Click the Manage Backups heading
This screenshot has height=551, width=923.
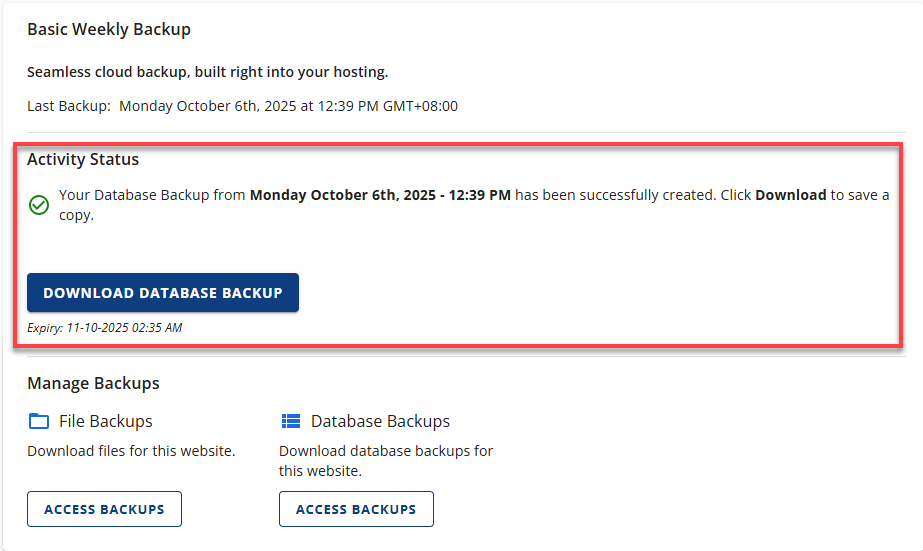93,383
